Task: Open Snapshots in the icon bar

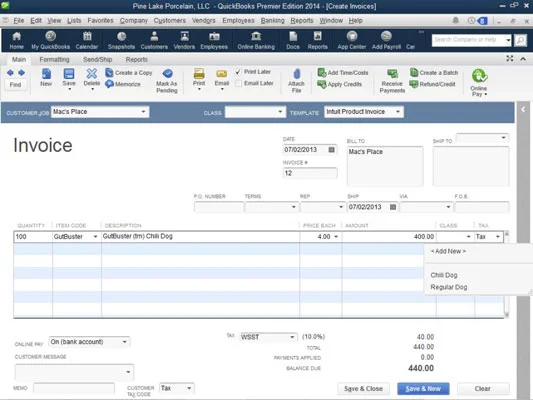Action: (x=121, y=40)
